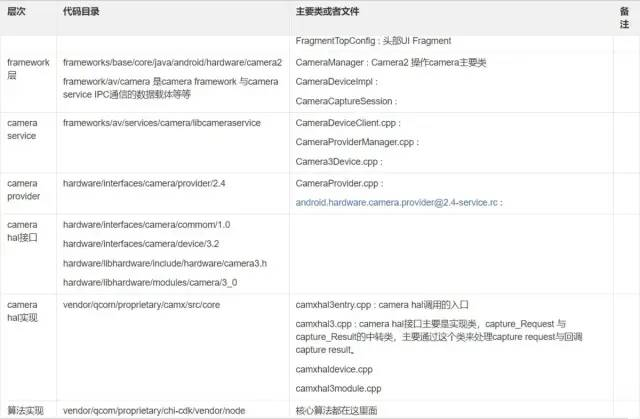Select the 'framework/av/camera' description text
This screenshot has width=640, height=419.
(x=171, y=88)
